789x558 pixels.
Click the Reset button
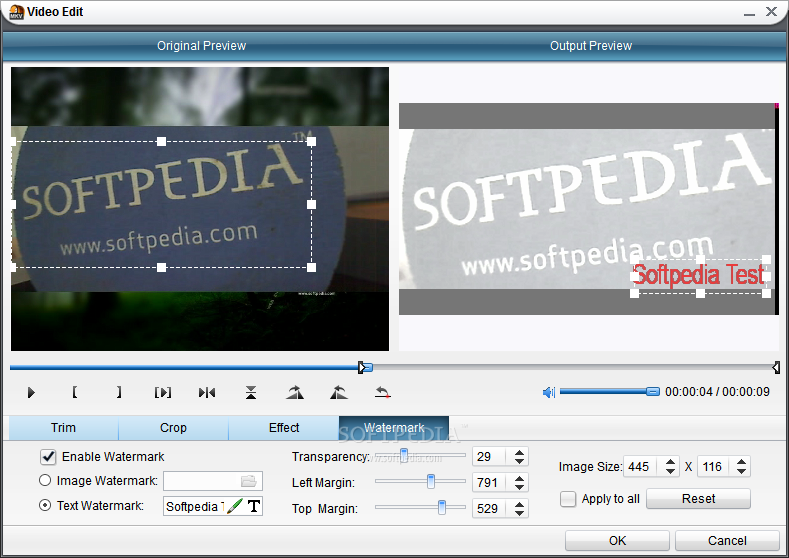(698, 499)
